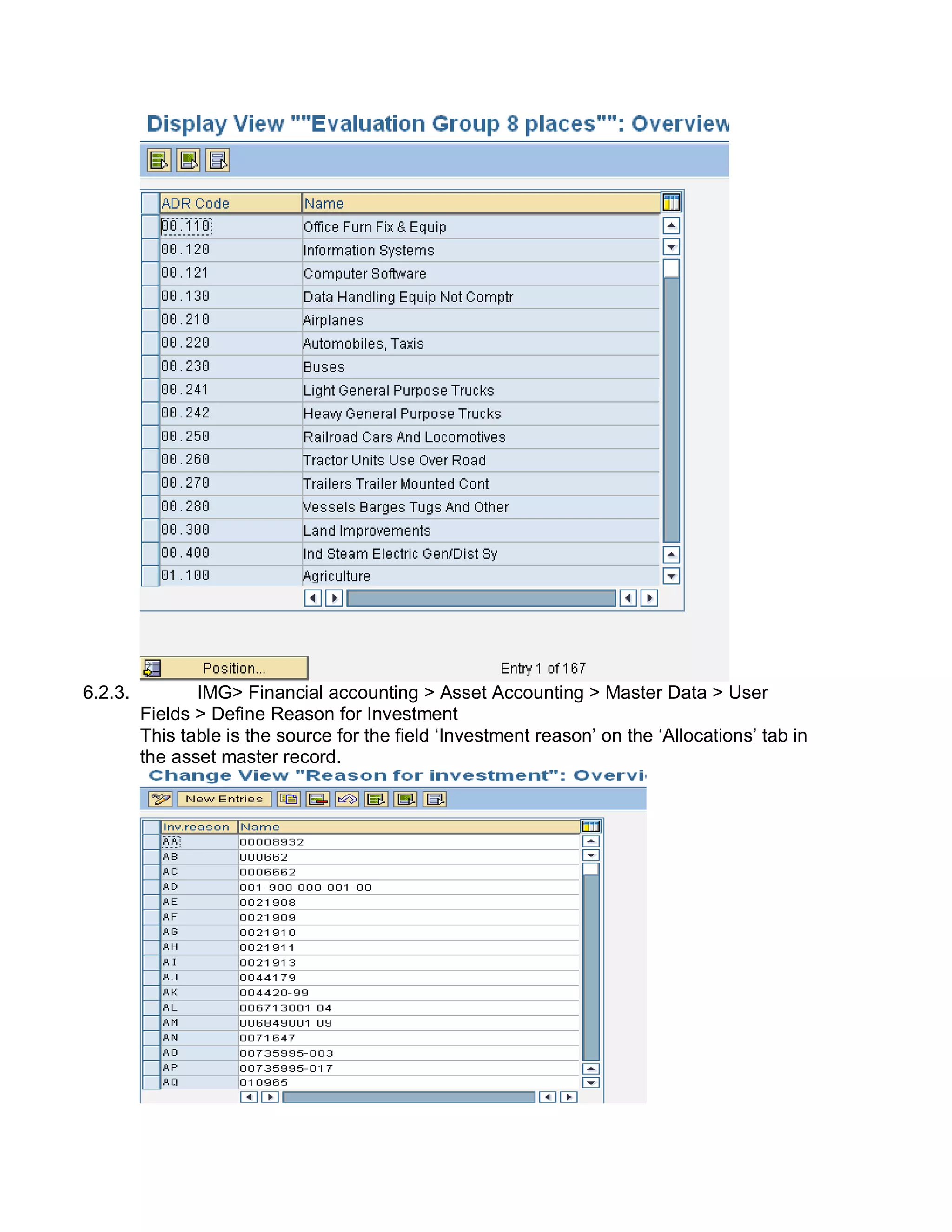This screenshot has height=1232, width=952.
Task: Click 'Ind Steam Electric Gen/Dist Sy' cell
Action: pos(481,554)
